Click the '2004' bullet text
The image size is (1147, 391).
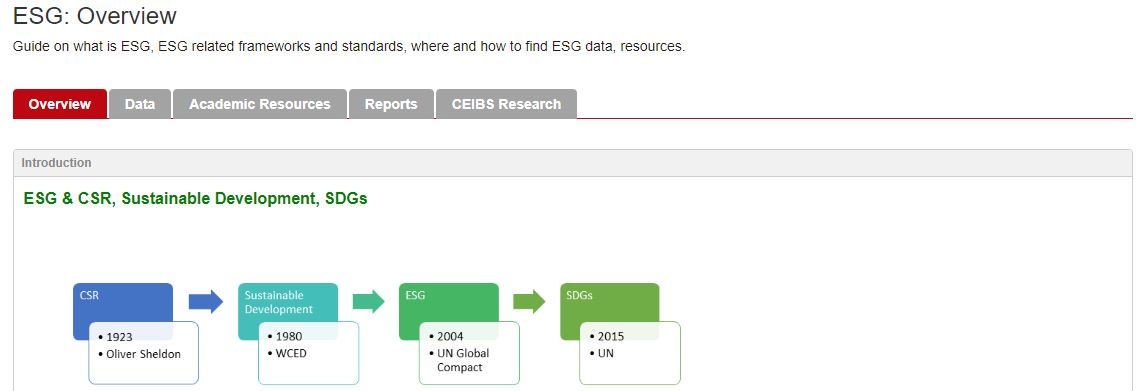tap(451, 337)
